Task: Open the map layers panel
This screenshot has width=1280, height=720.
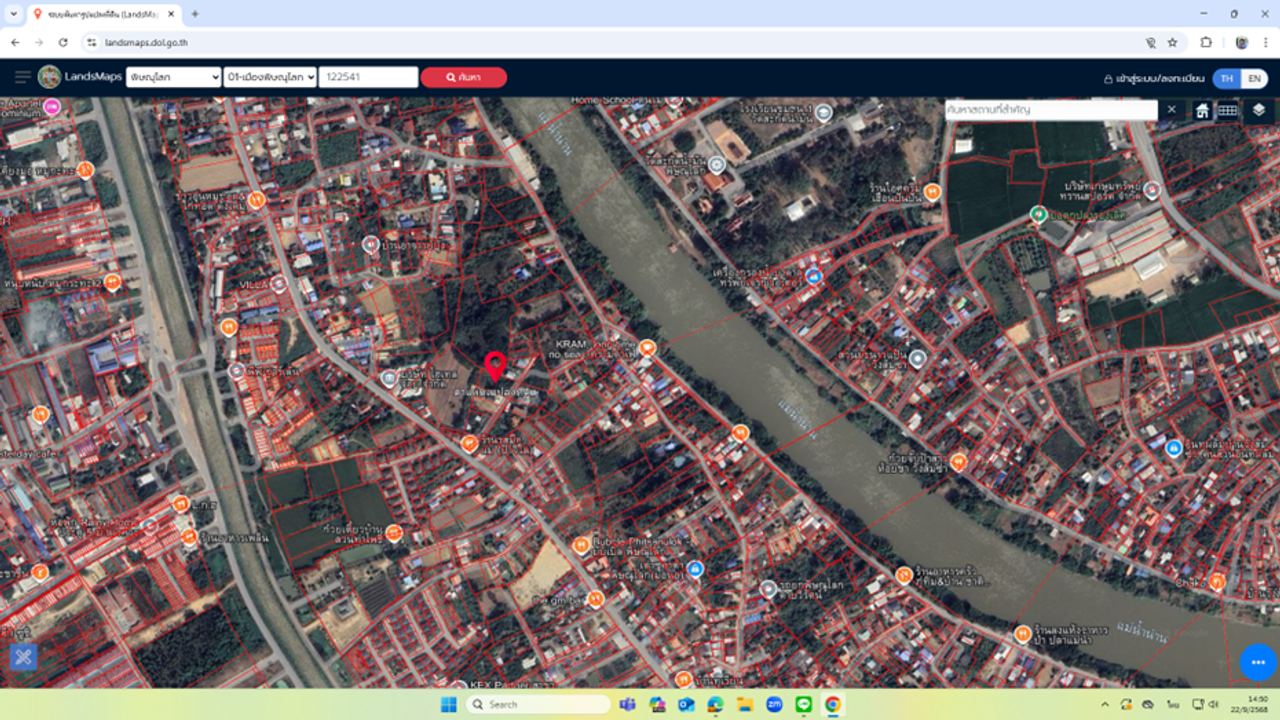Action: pos(1258,110)
